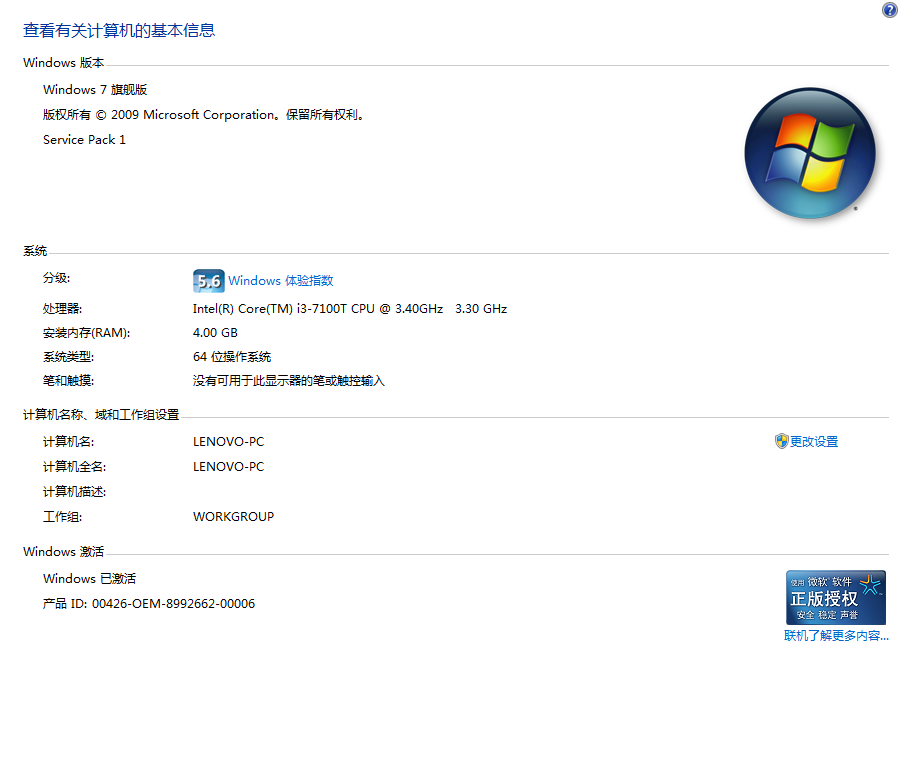Click the 64 位操作系统 system type value
This screenshot has height=761, width=900.
pyautogui.click(x=232, y=357)
